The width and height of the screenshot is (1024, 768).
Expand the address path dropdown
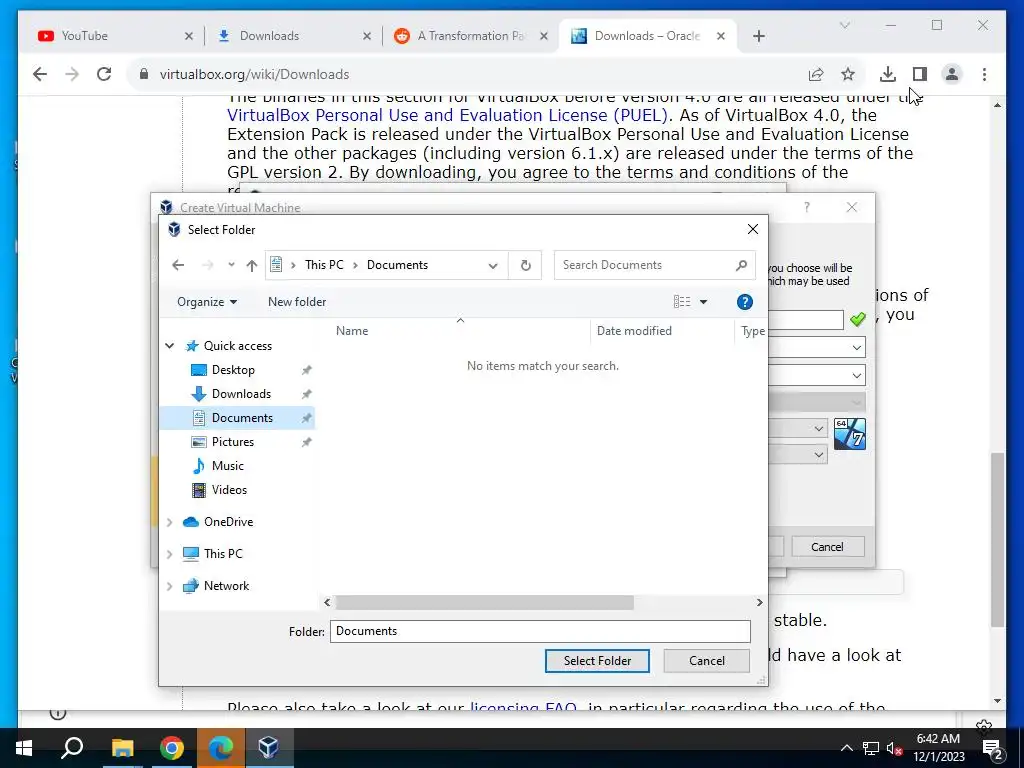tap(493, 265)
